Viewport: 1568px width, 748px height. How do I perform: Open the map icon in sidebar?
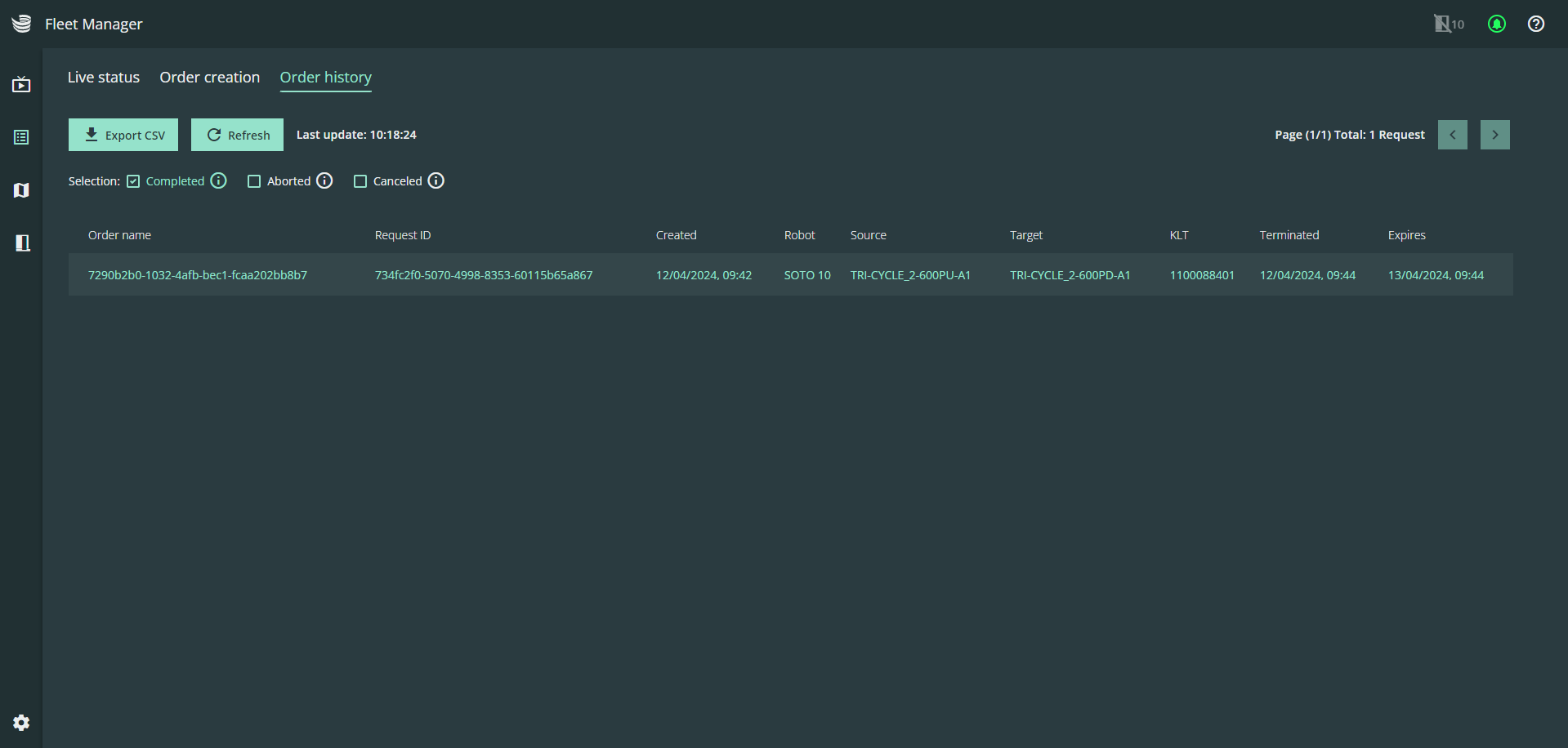(x=21, y=190)
